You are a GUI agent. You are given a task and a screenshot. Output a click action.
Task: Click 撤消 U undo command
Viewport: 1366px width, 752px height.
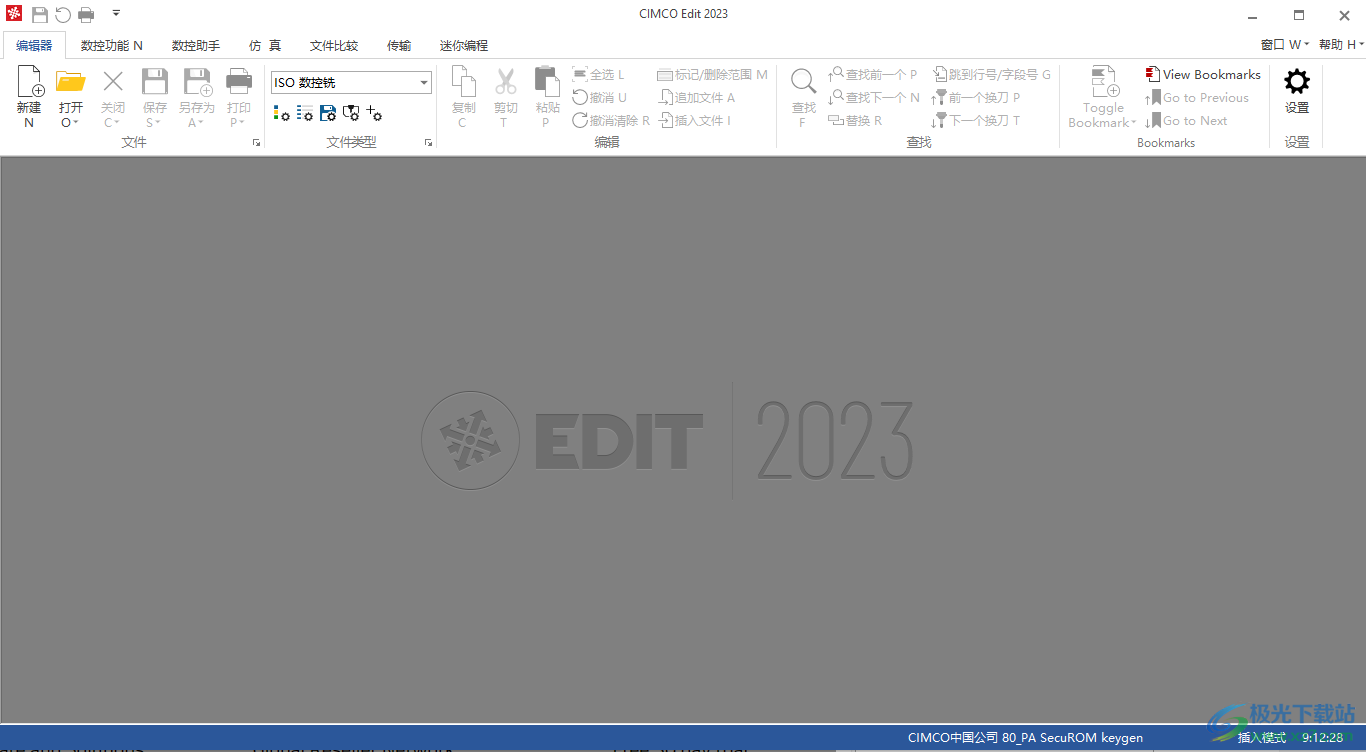pos(599,98)
